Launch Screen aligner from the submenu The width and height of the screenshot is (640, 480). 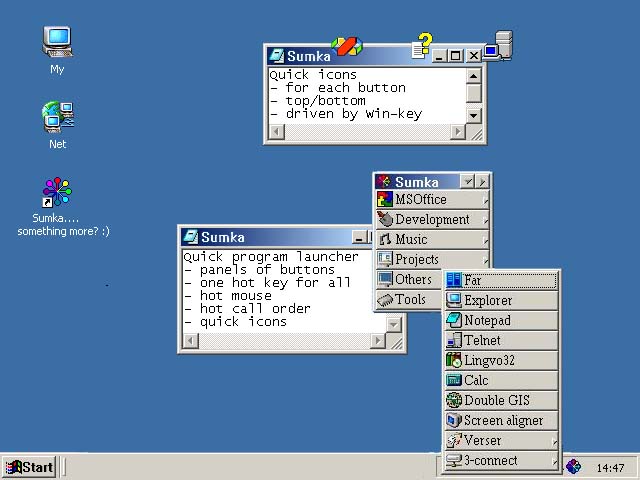coord(502,420)
